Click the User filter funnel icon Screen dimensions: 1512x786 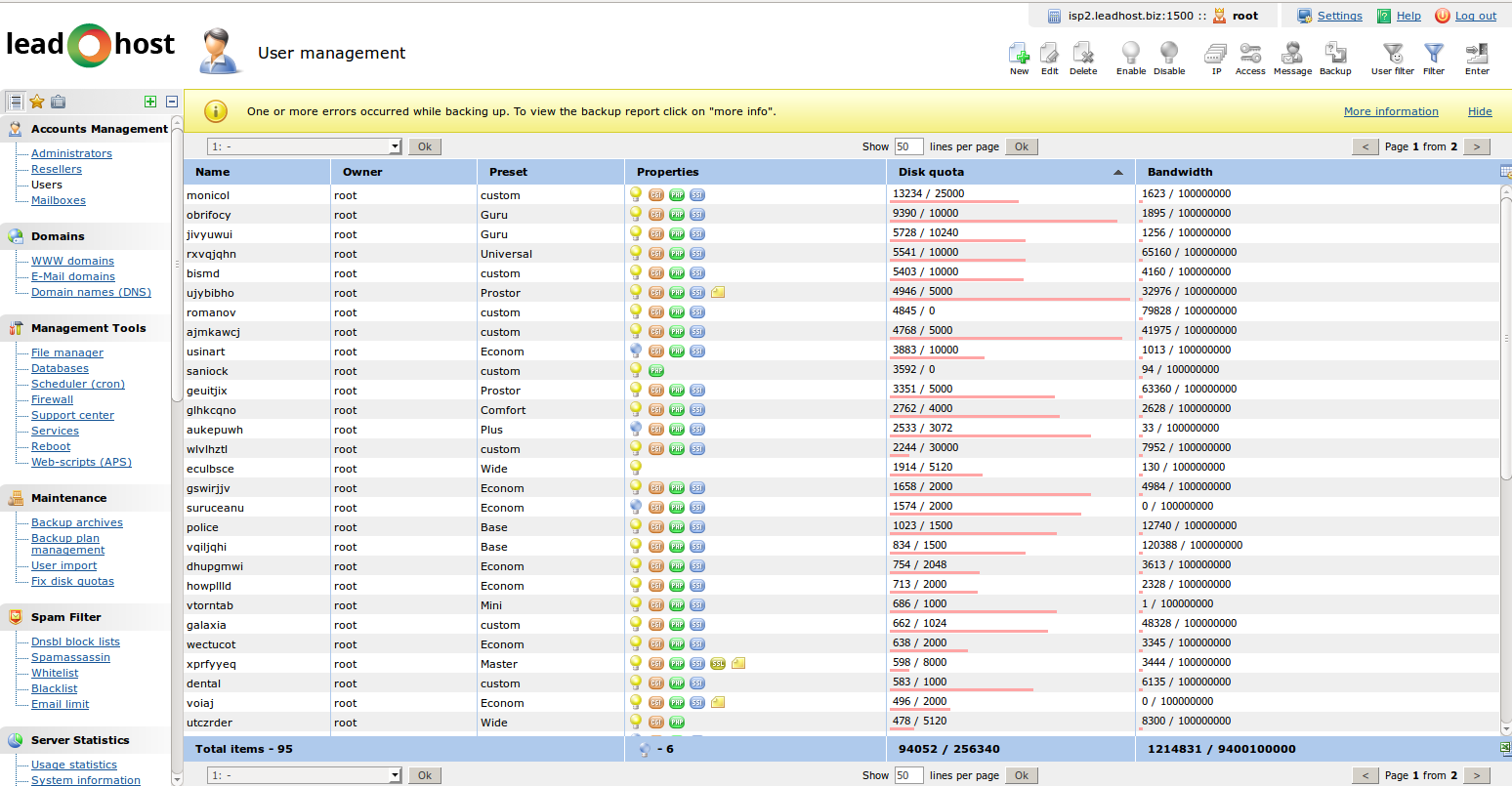(1393, 55)
